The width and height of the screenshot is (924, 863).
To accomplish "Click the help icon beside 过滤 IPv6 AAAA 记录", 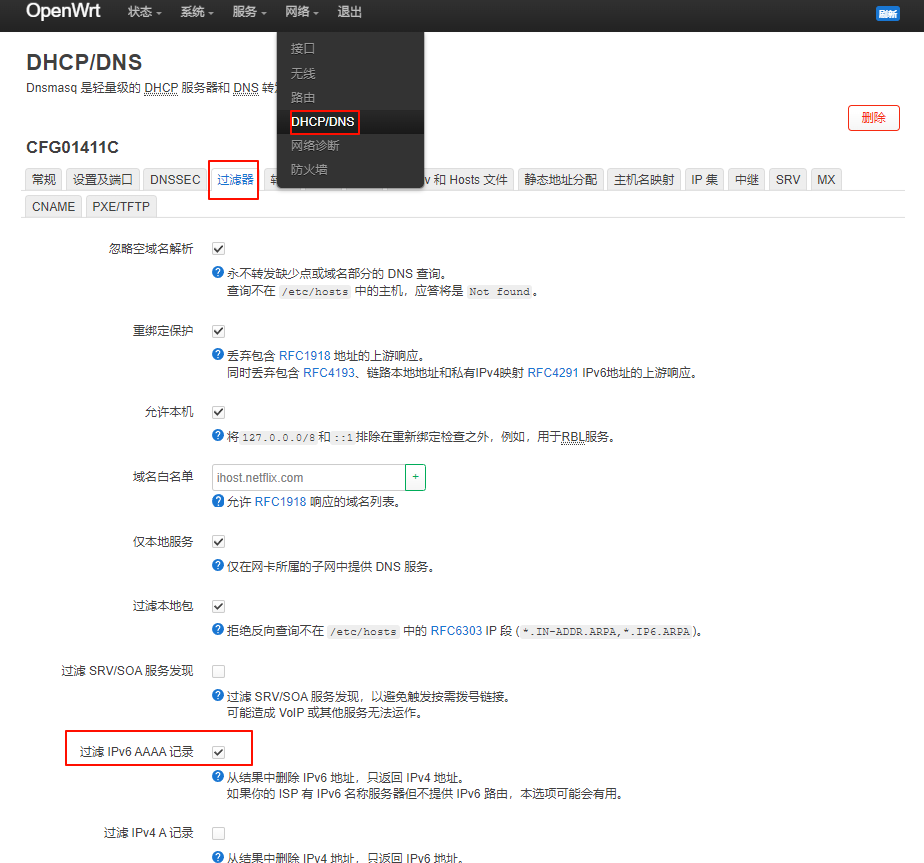I will click(x=217, y=776).
